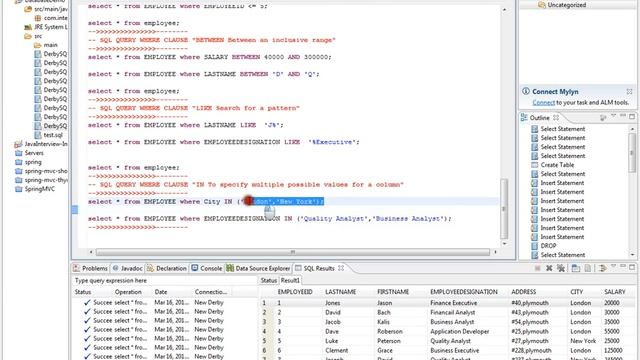640x360 pixels.
Task: Select the Result1 sub-tab
Action: coord(290,280)
